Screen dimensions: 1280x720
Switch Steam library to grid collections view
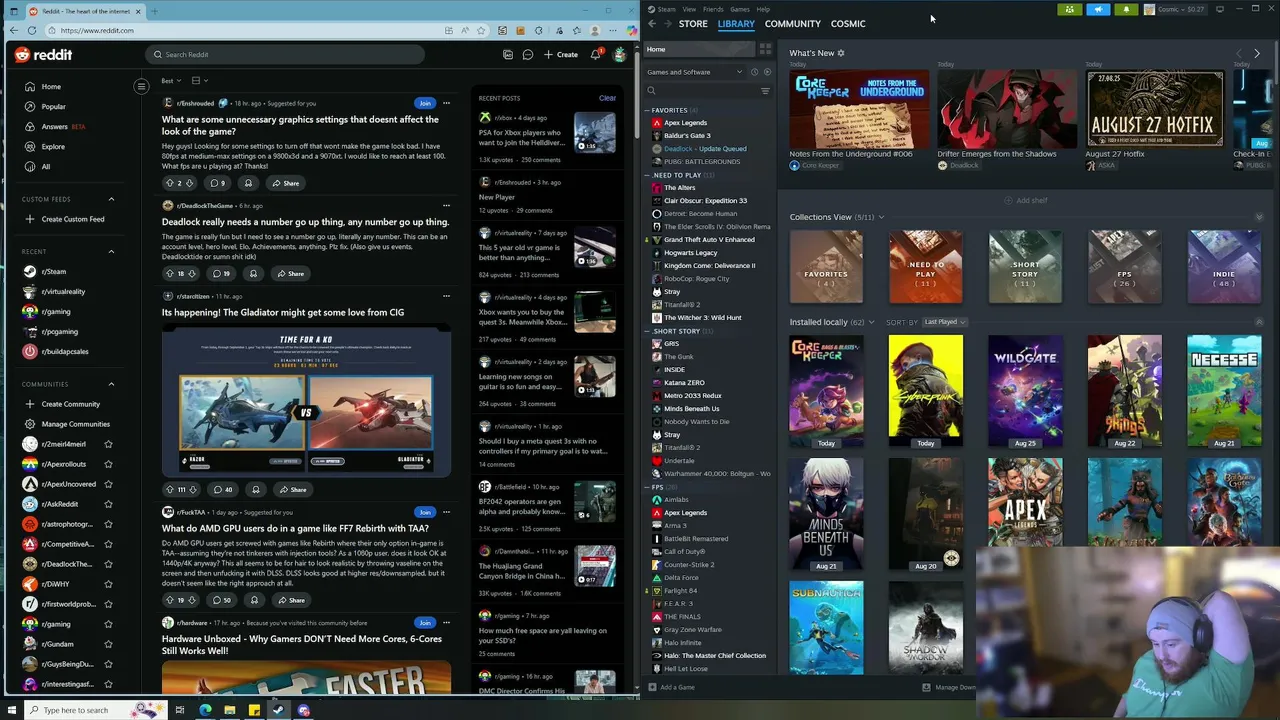[765, 49]
